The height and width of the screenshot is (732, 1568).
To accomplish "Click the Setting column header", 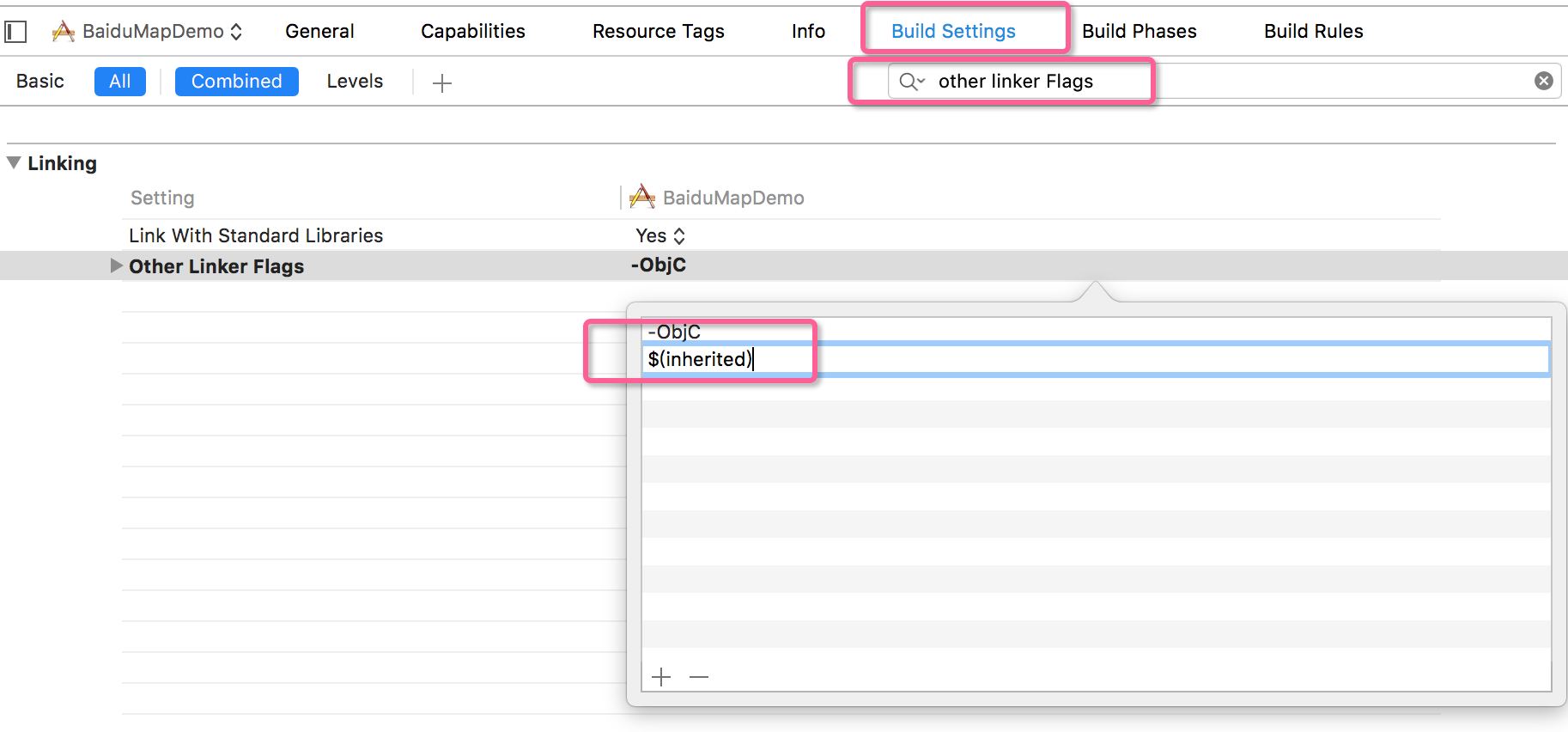I will coord(162,198).
